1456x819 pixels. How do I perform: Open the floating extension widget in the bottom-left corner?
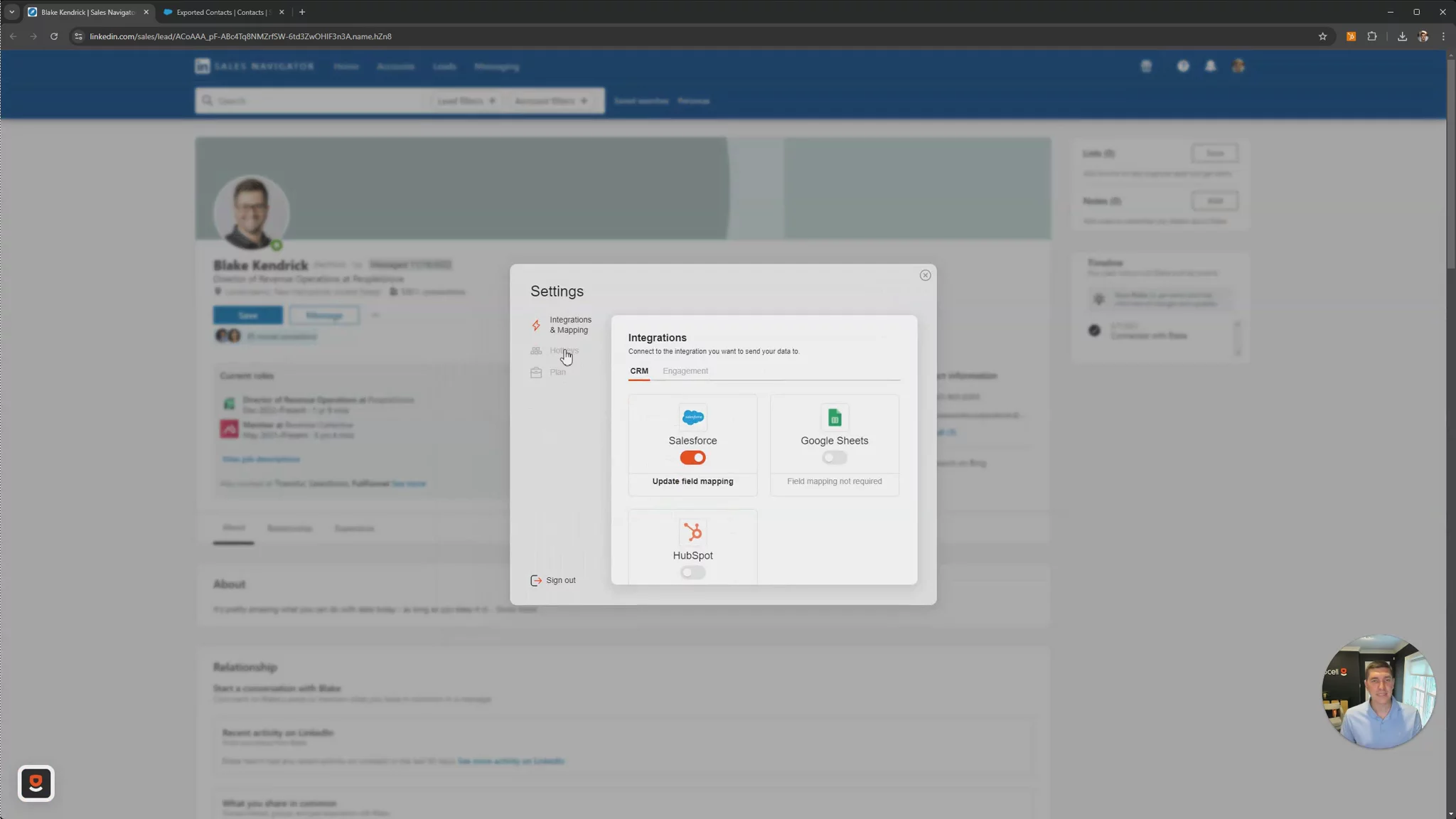point(36,783)
